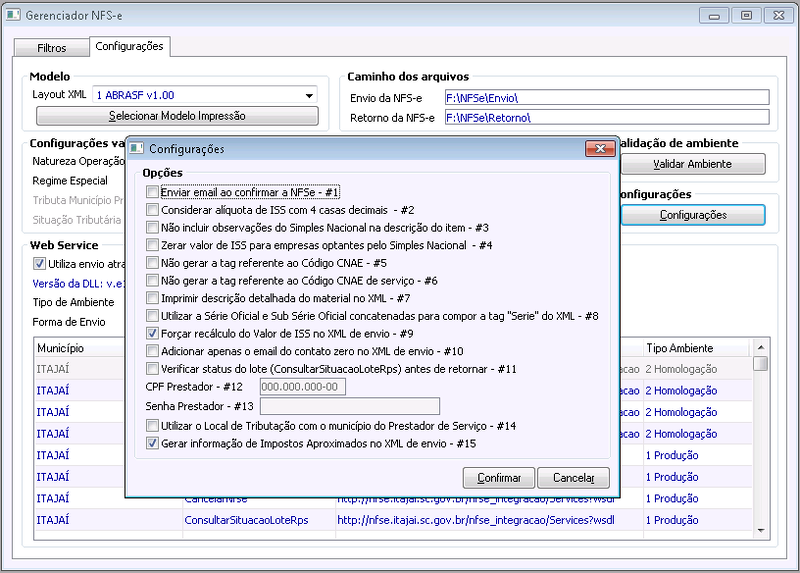Click the Tipo Ambiente column header
800x573 pixels.
click(696, 348)
